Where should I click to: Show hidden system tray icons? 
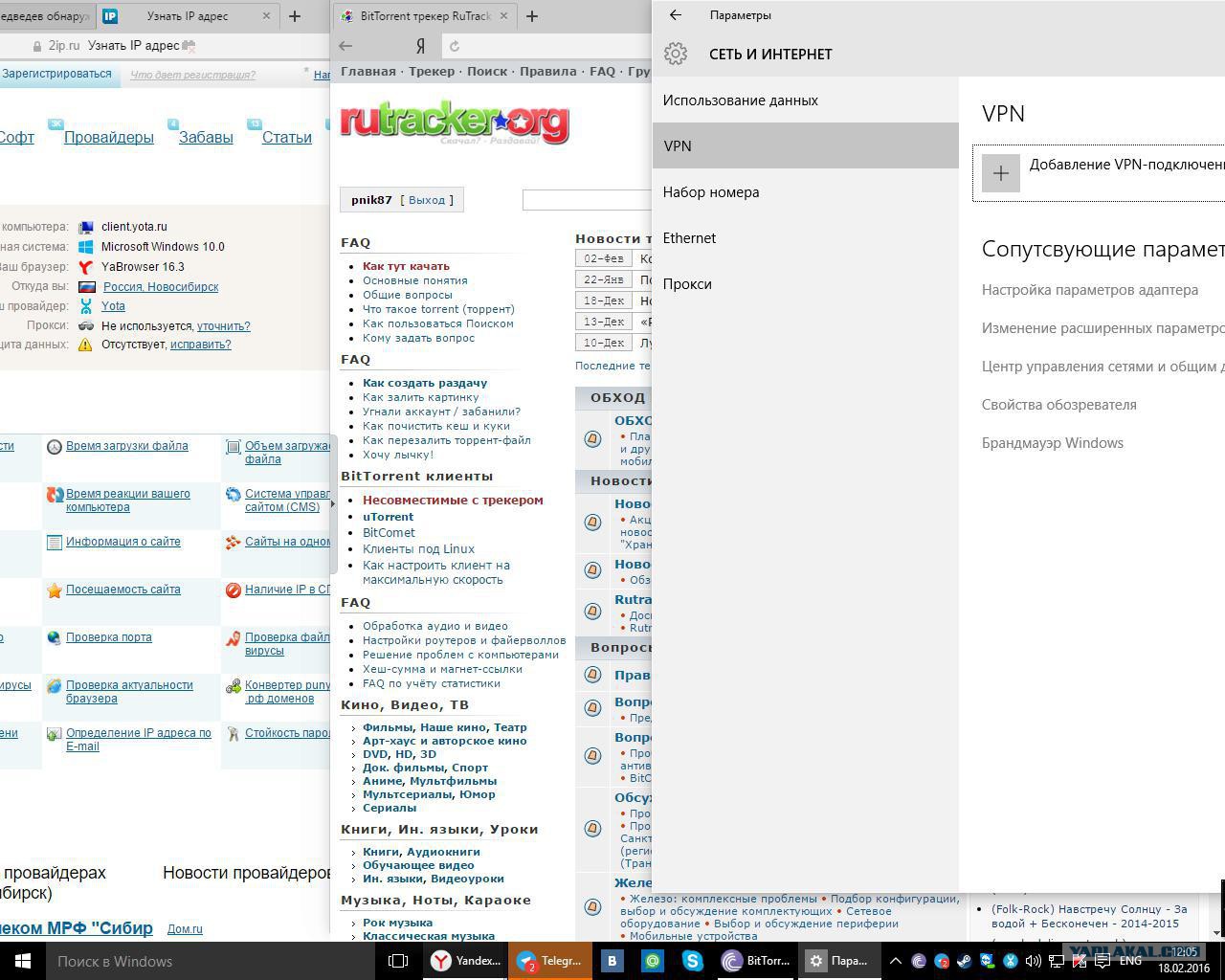896,961
